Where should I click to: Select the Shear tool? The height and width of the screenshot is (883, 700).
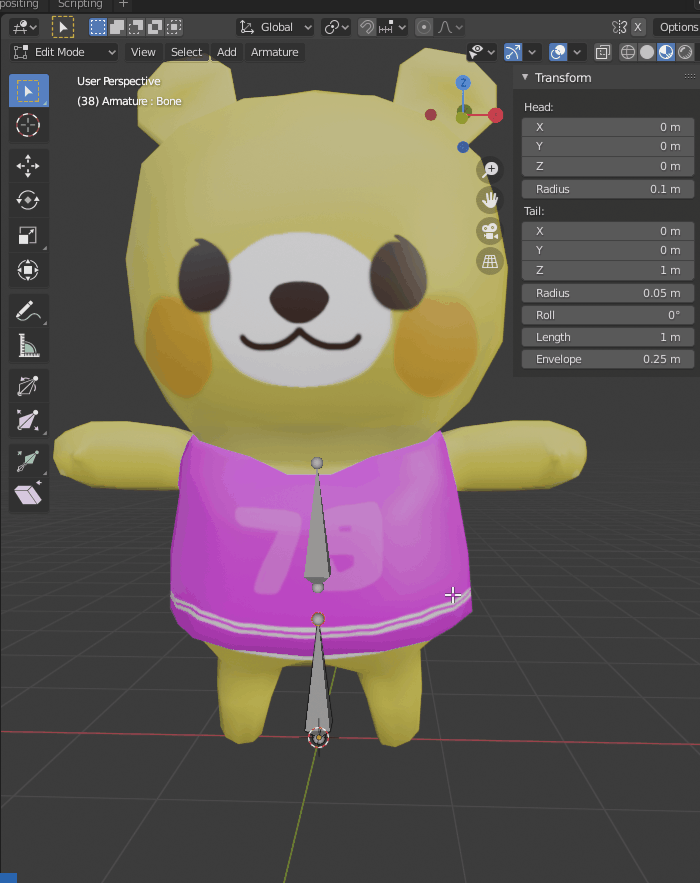[28, 495]
